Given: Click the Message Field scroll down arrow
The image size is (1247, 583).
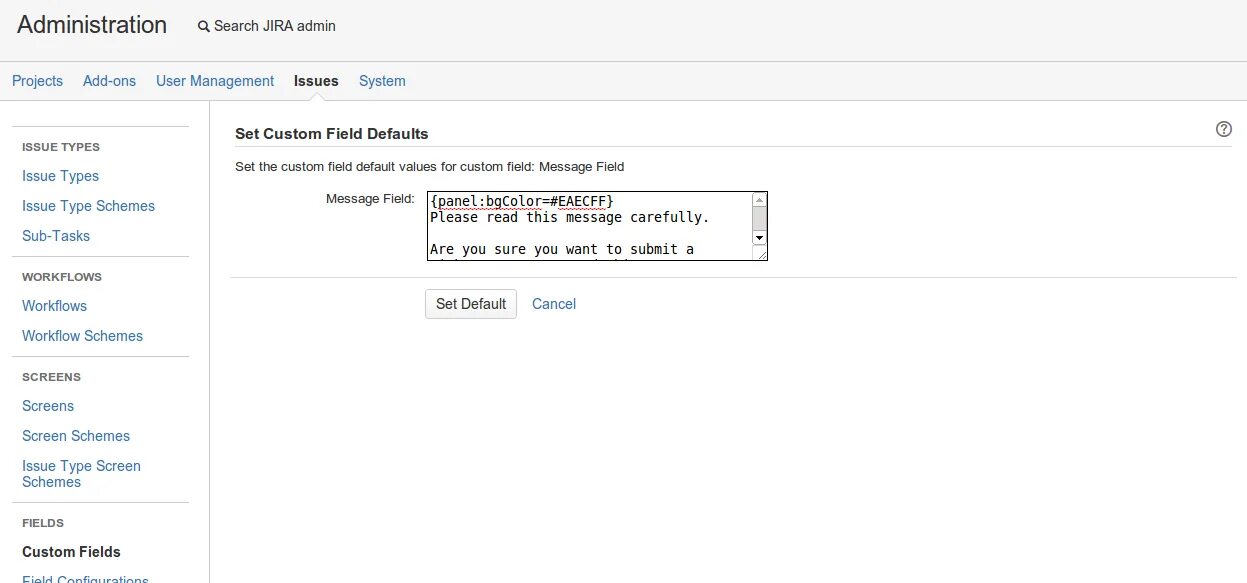Looking at the screenshot, I should pos(759,237).
